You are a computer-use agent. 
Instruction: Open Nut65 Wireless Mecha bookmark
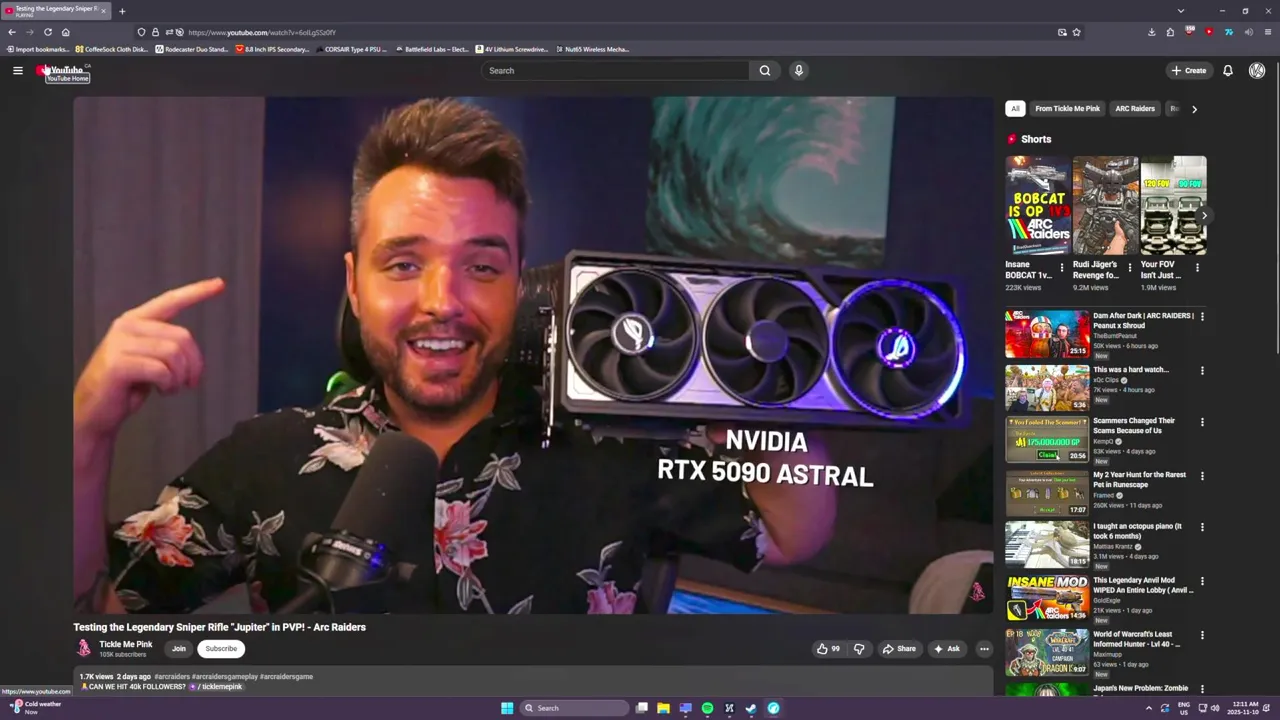coord(593,49)
